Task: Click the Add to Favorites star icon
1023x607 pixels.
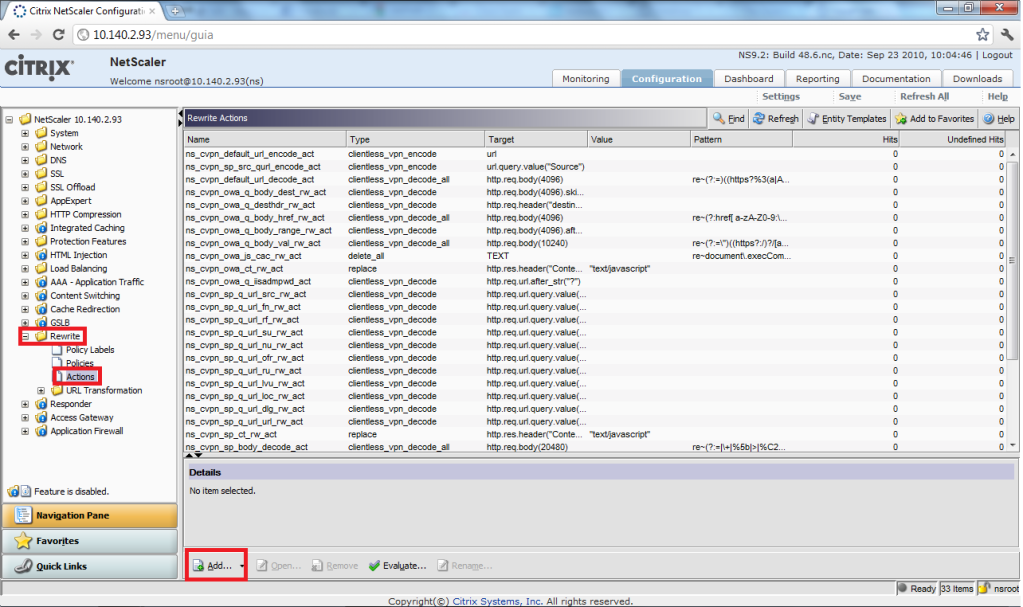Action: pyautogui.click(x=901, y=118)
